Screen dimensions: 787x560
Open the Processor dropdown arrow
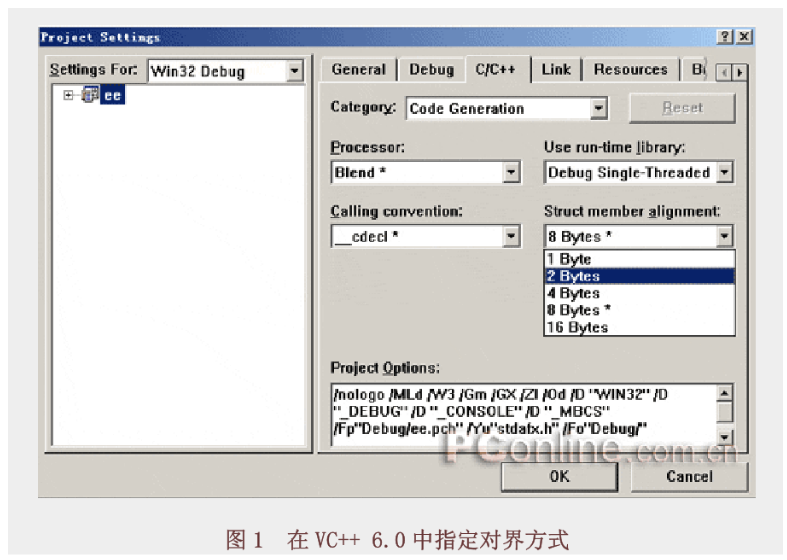coord(511,173)
